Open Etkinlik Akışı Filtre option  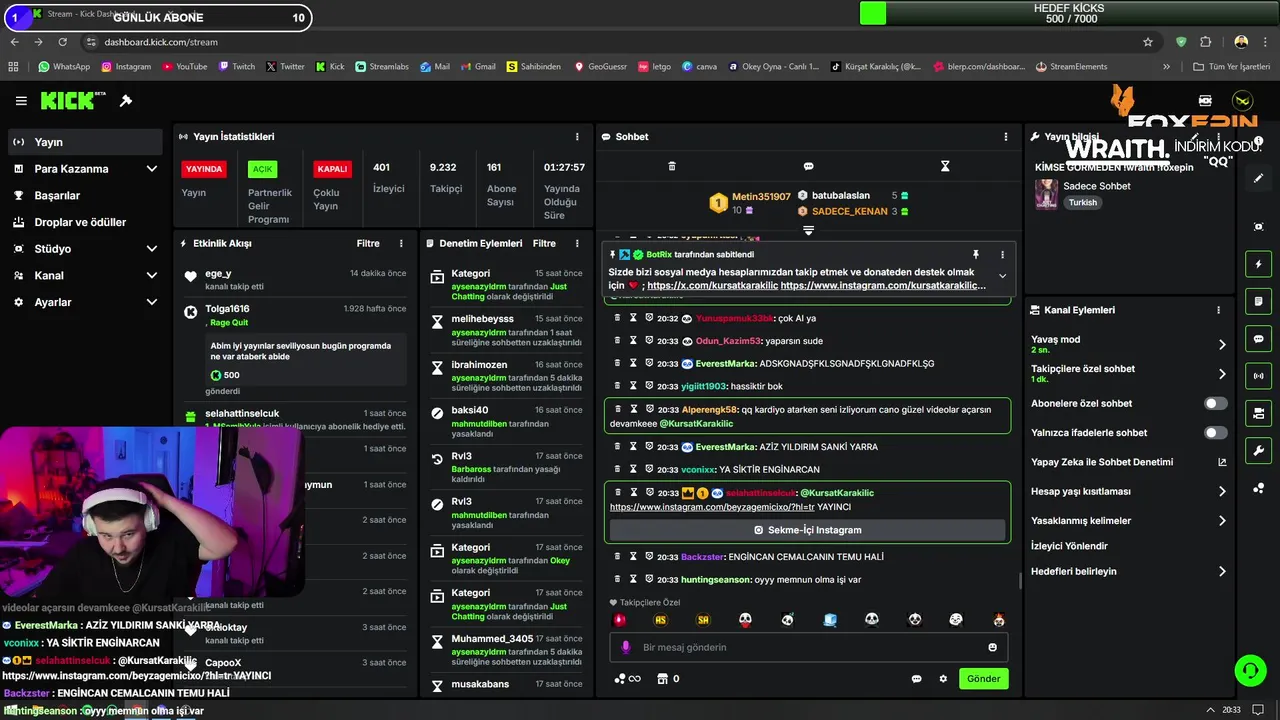tap(368, 243)
